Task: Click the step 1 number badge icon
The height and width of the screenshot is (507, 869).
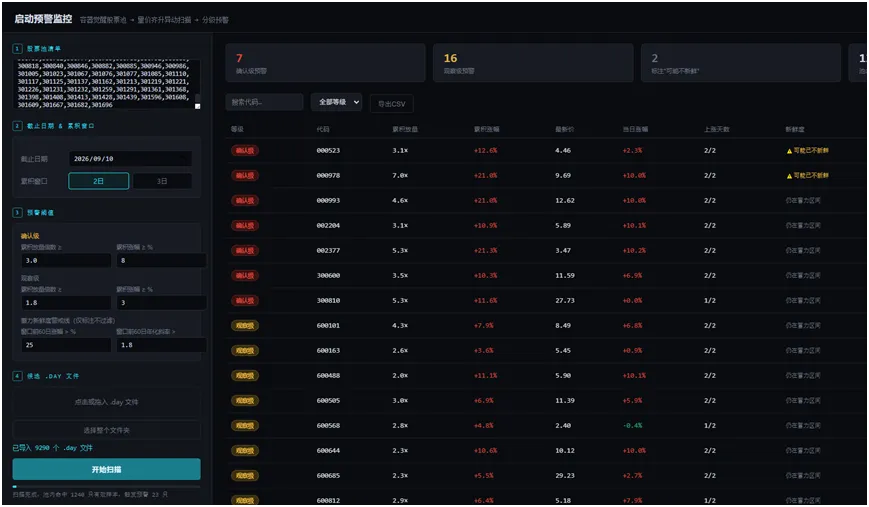Action: click(17, 49)
